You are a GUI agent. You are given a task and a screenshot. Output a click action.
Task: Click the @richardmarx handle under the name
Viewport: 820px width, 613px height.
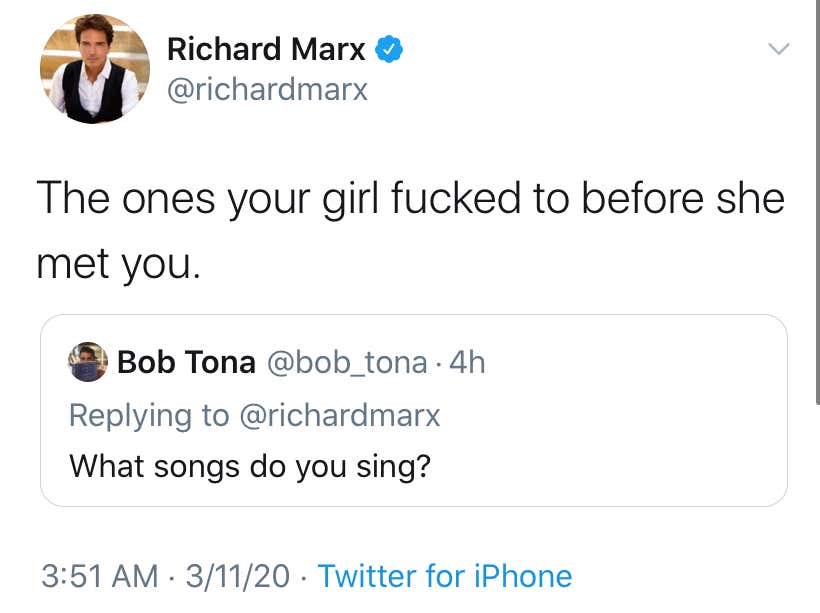click(267, 90)
